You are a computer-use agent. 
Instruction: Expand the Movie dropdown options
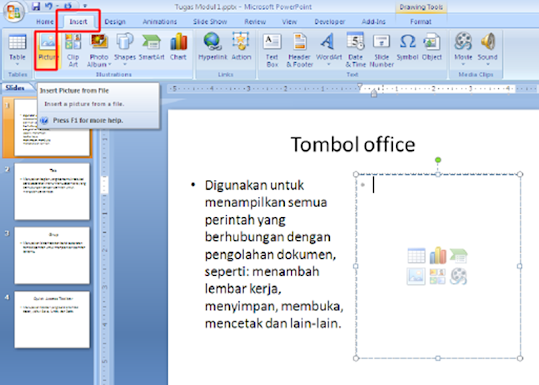[463, 64]
